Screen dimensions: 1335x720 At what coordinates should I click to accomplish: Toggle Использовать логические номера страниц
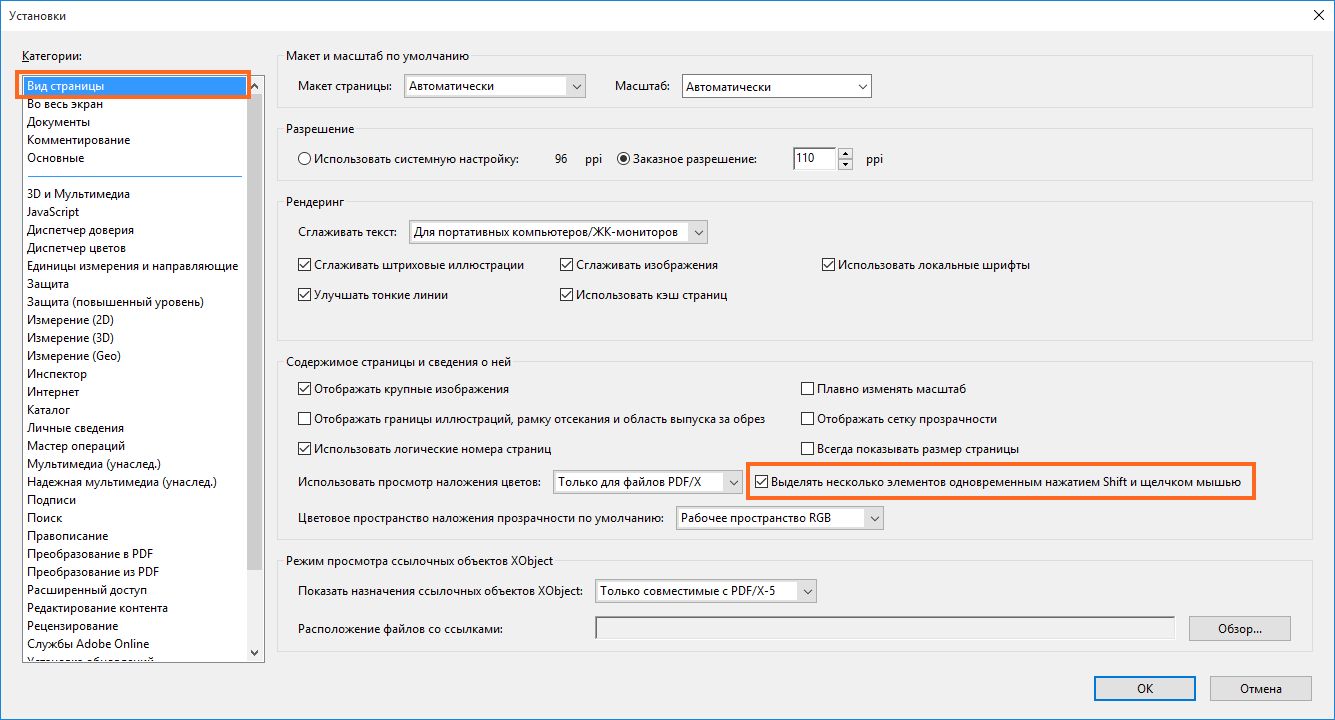305,449
